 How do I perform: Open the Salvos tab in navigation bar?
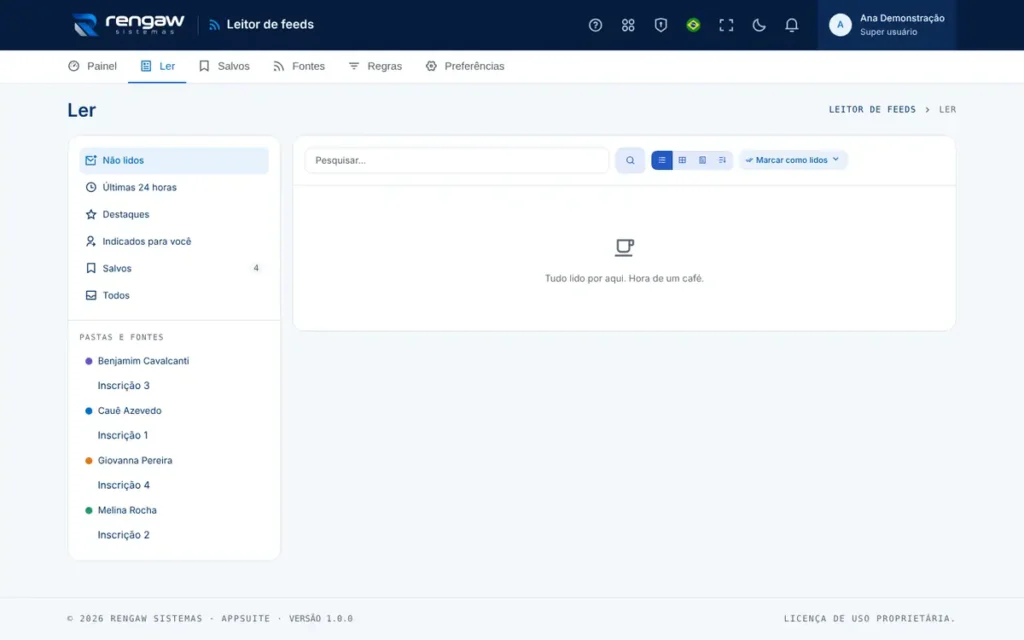(224, 66)
